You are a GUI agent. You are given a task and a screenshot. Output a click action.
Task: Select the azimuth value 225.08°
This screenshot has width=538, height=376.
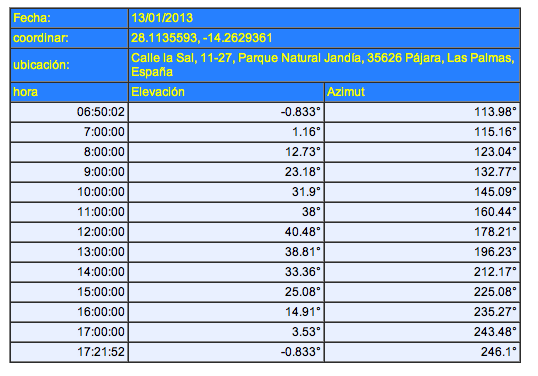495,292
